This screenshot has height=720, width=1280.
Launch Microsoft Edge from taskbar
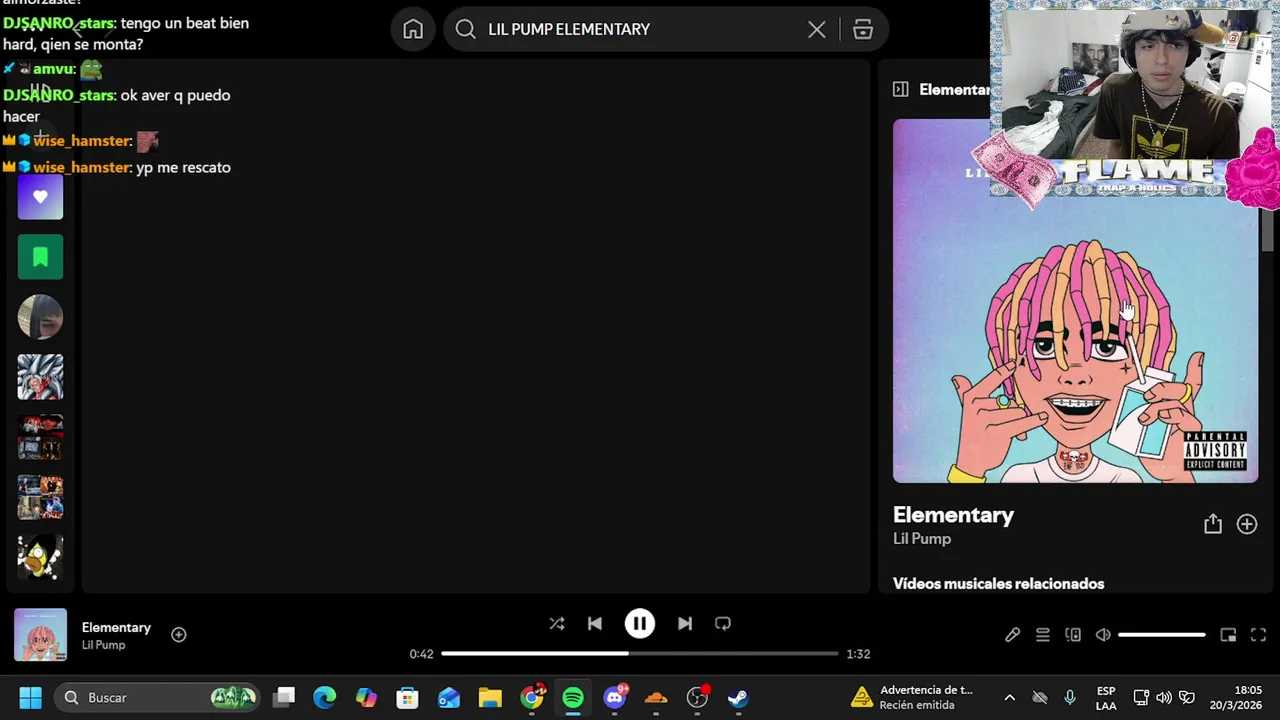click(x=325, y=698)
